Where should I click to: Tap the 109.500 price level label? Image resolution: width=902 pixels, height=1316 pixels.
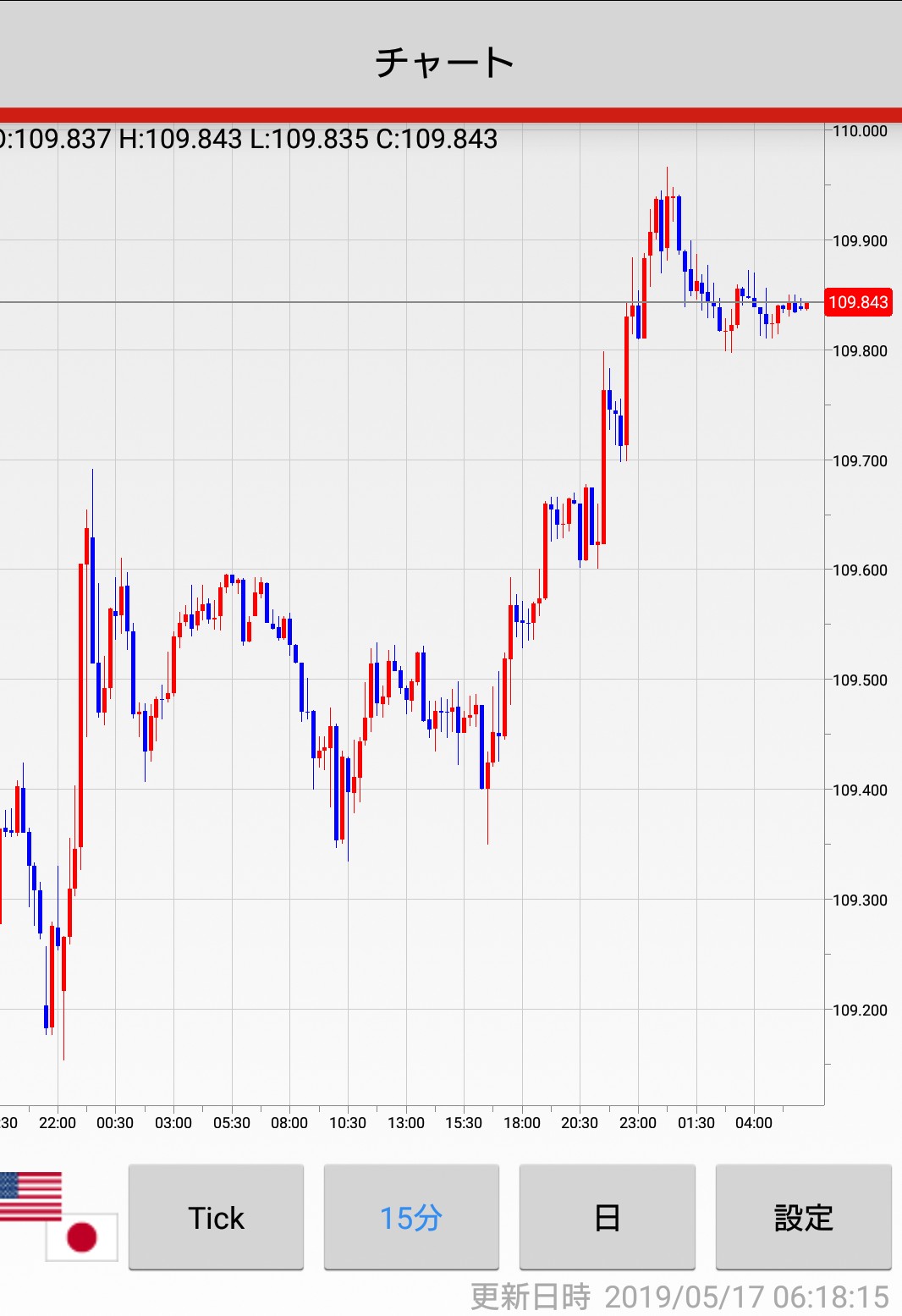860,680
